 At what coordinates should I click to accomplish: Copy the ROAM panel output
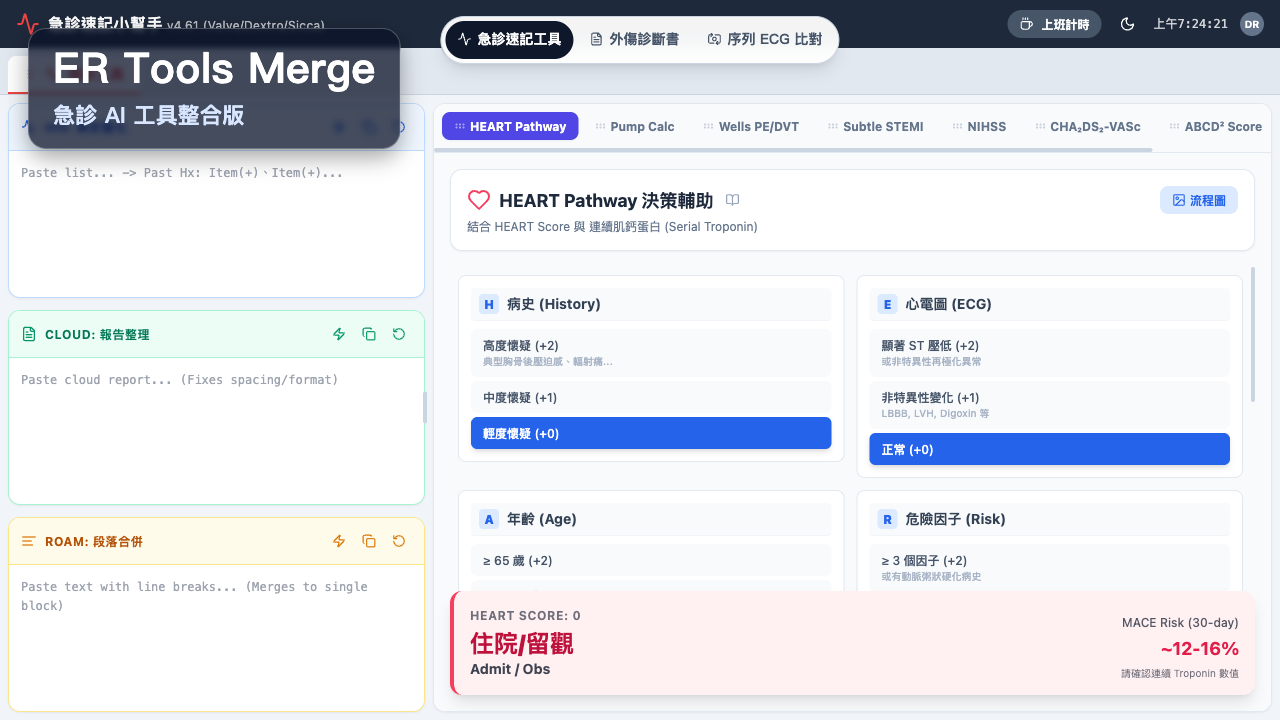point(369,541)
